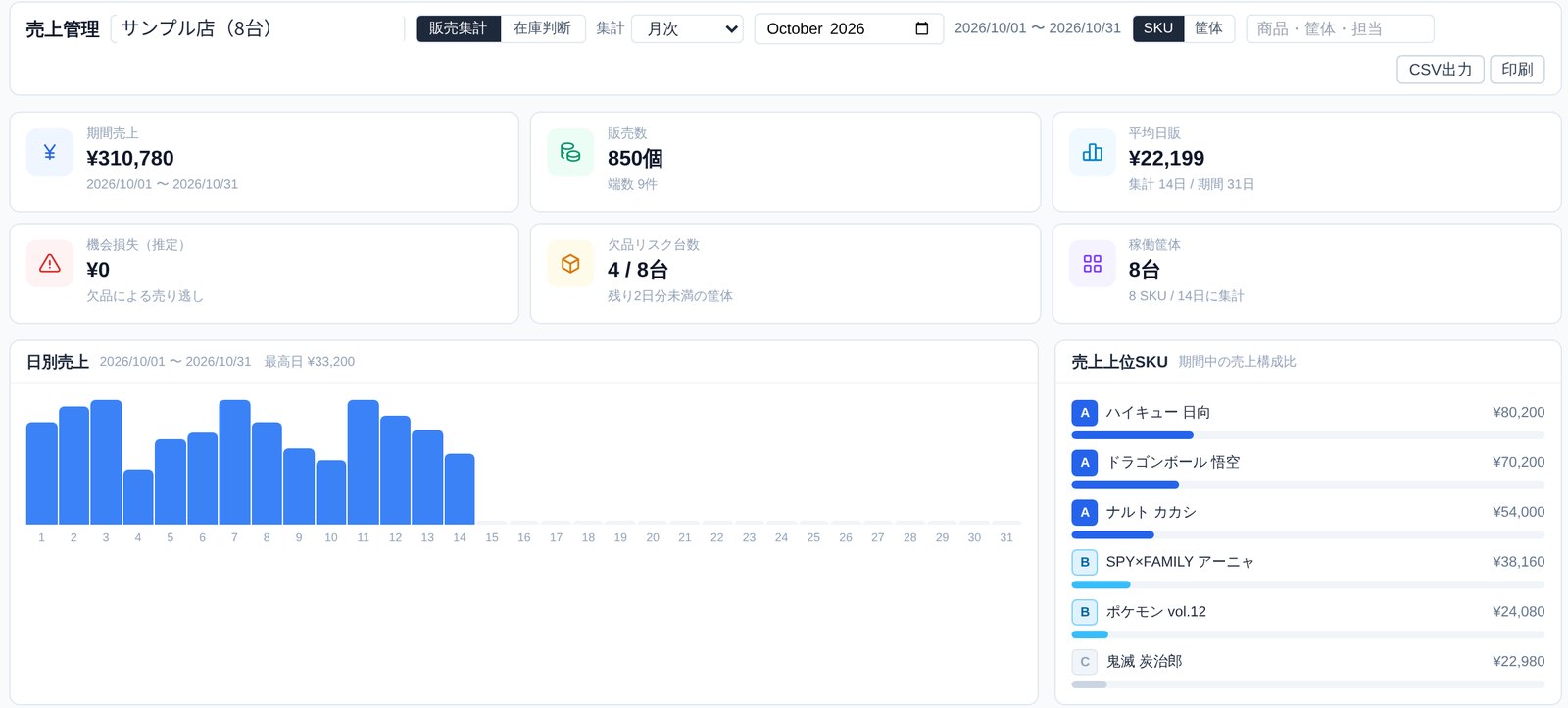Click the 商品・筐体・担当 search field

1340,28
